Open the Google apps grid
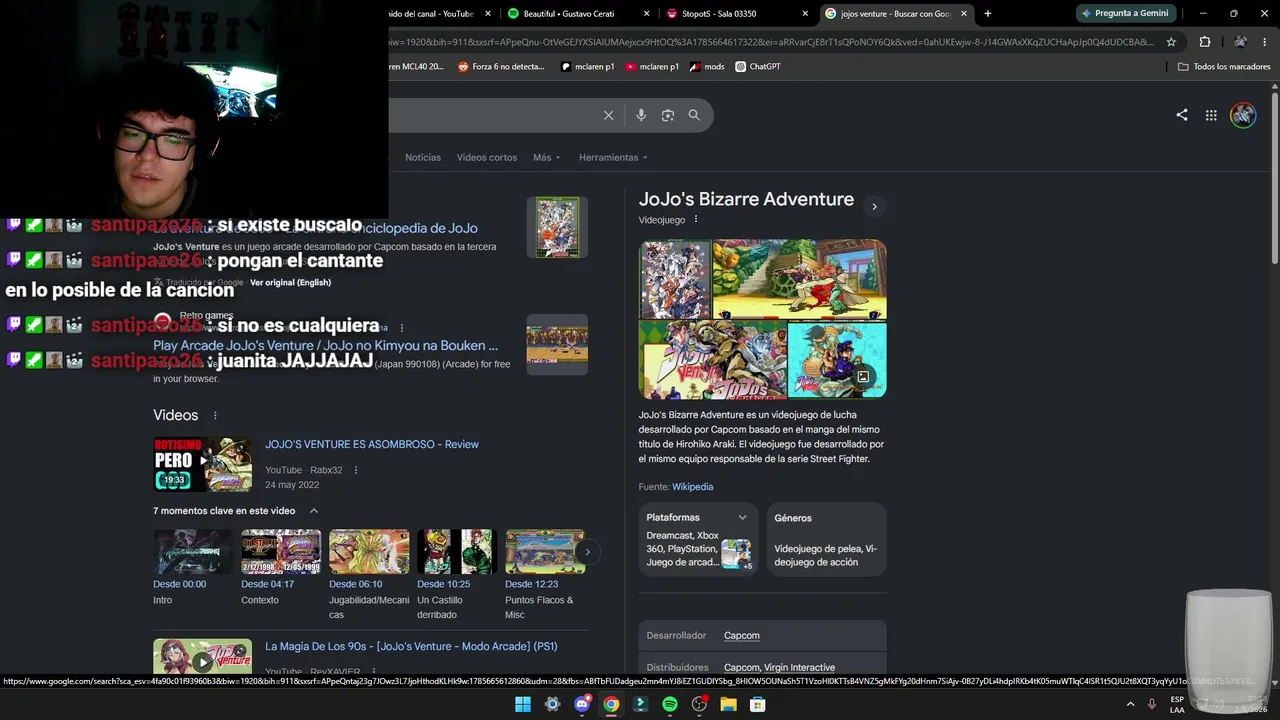 1211,115
